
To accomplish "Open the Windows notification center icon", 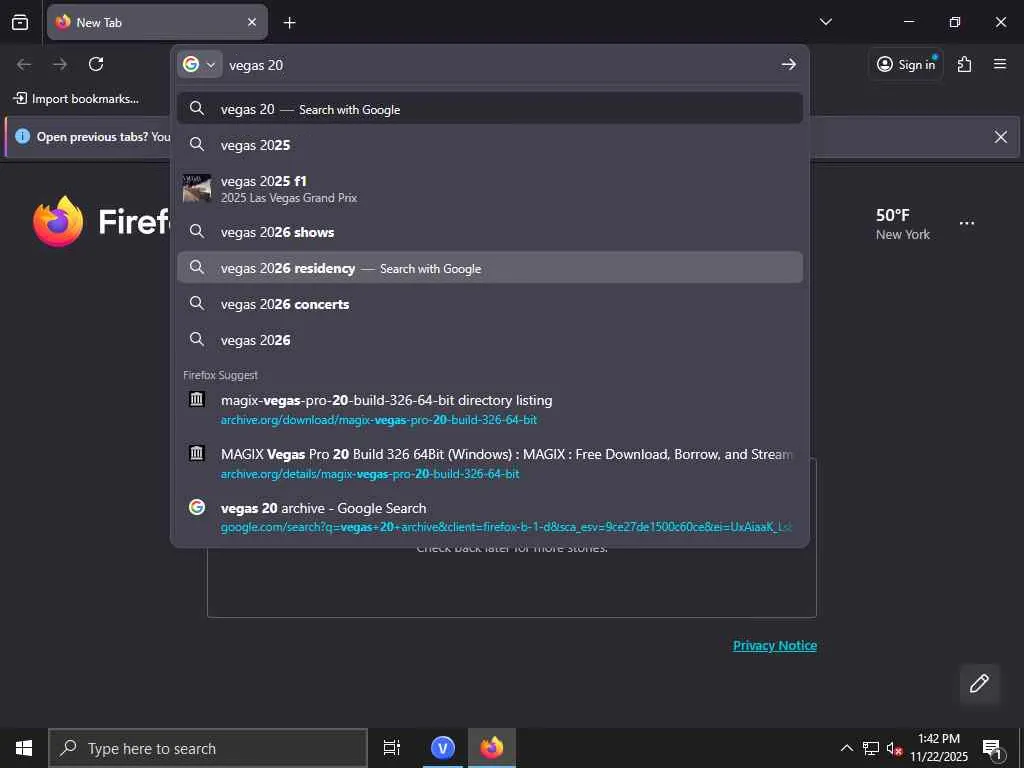I will point(993,748).
